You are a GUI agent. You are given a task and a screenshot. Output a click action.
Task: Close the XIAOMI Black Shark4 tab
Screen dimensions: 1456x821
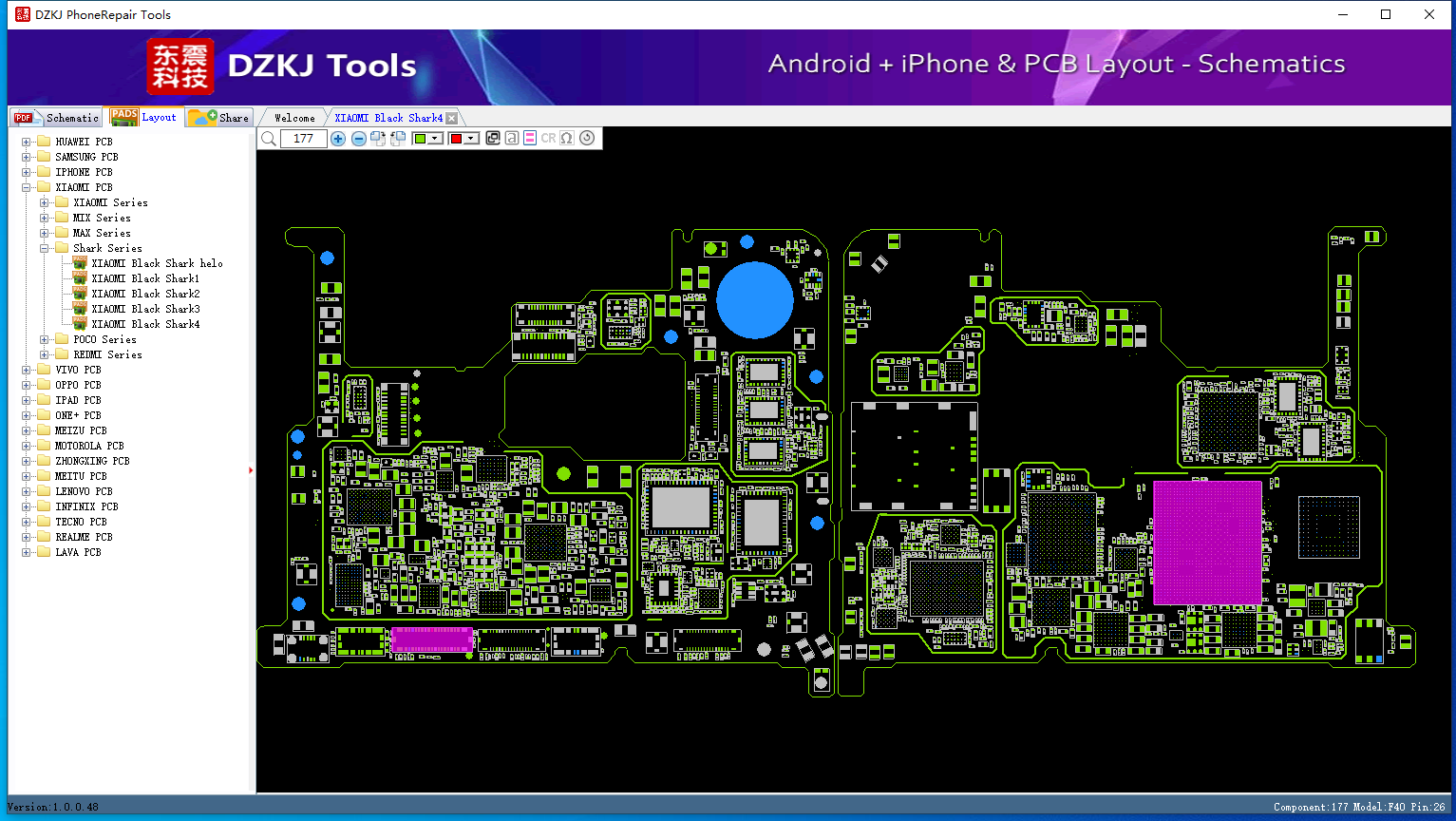click(452, 118)
